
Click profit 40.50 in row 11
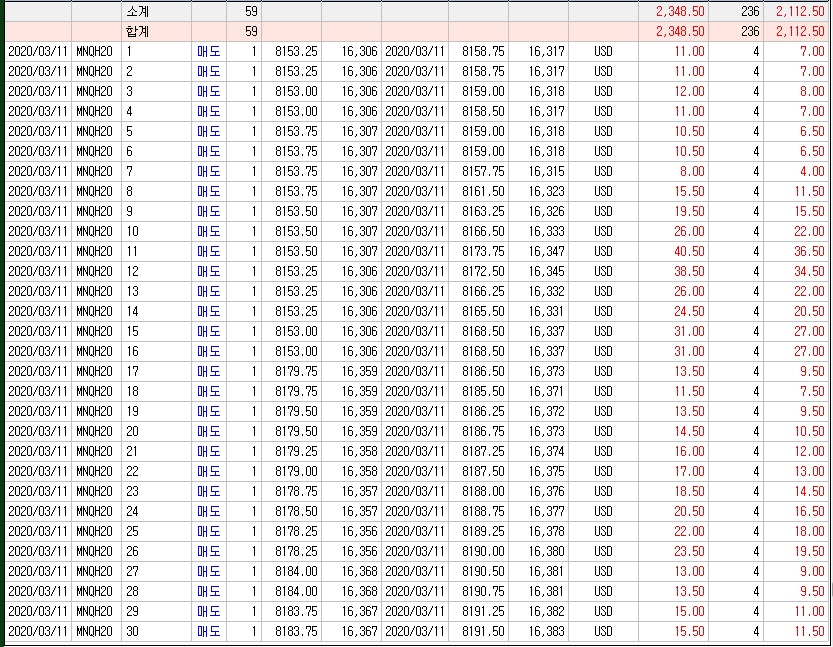click(690, 251)
